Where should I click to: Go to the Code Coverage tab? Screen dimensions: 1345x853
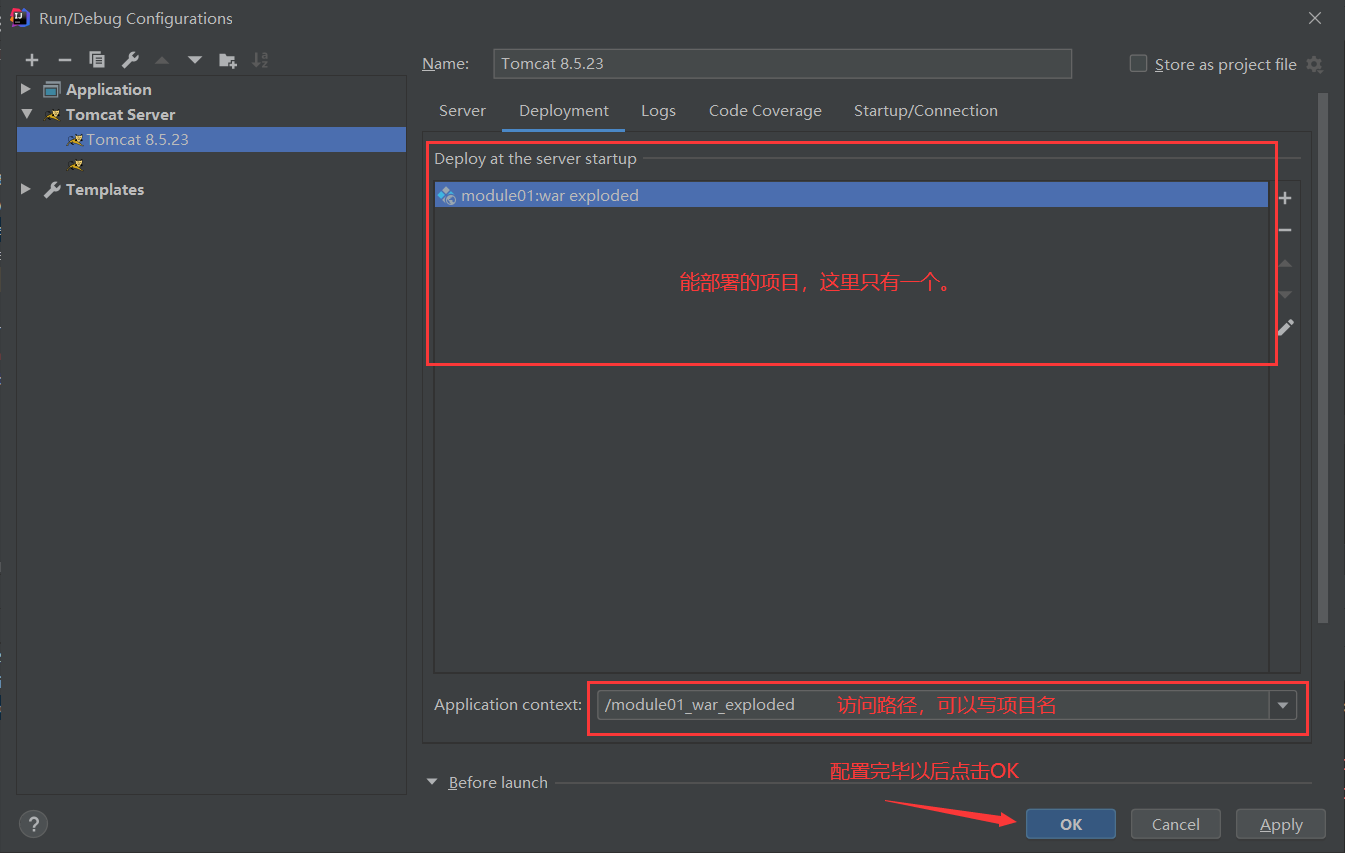click(x=765, y=111)
